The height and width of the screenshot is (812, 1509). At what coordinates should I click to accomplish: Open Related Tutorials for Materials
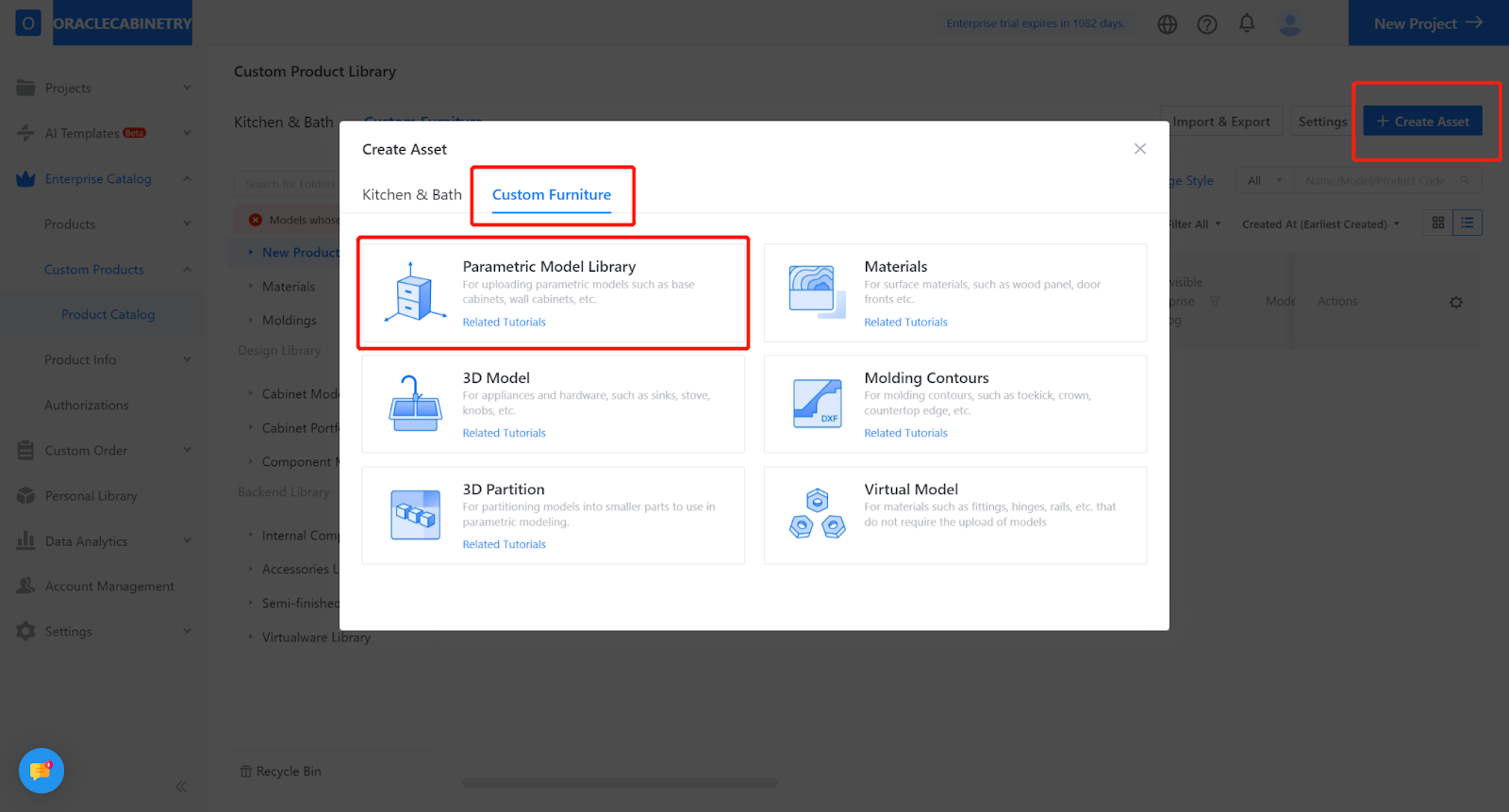(905, 322)
